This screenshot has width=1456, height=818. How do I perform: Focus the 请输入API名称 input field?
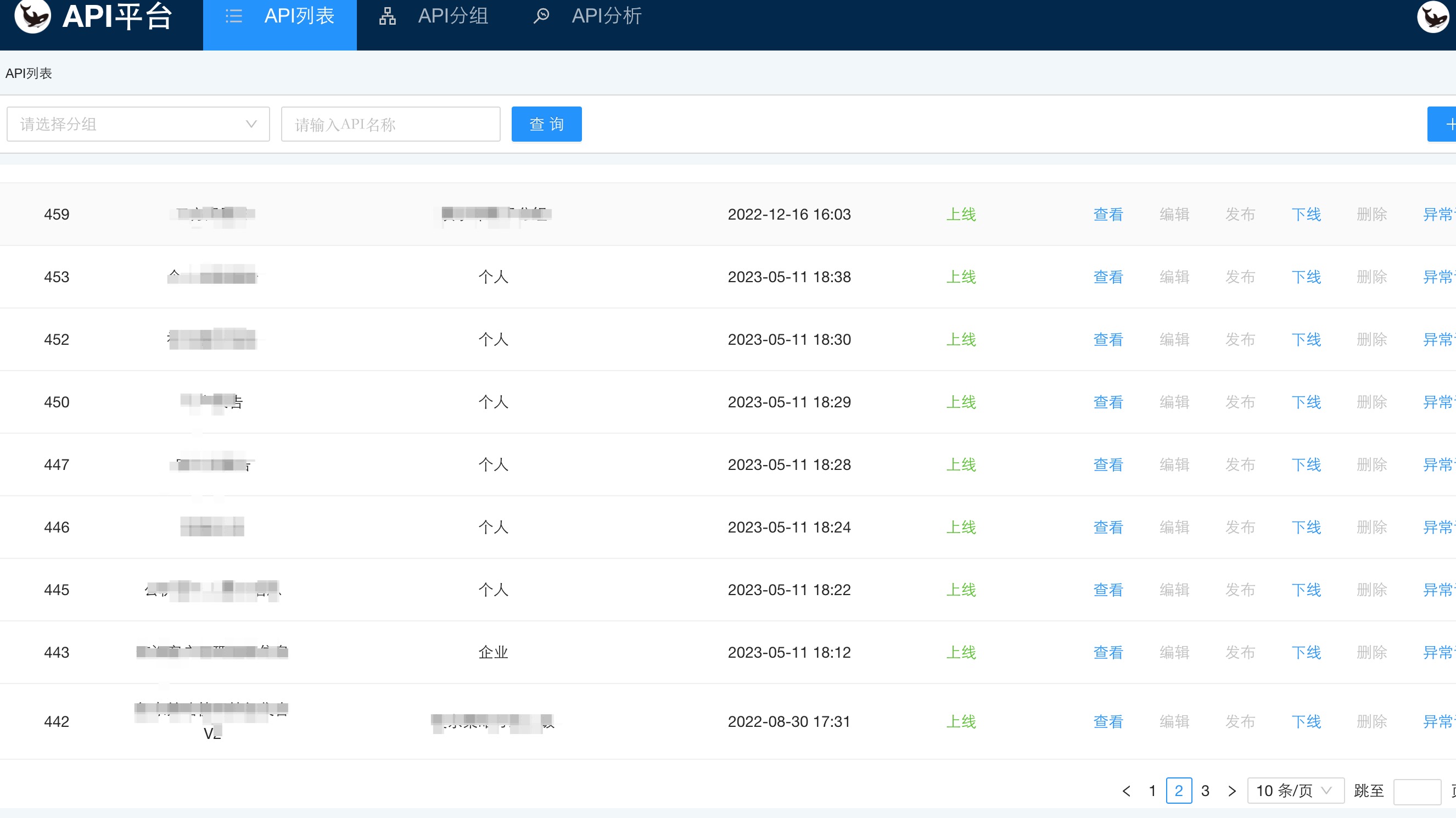tap(390, 124)
